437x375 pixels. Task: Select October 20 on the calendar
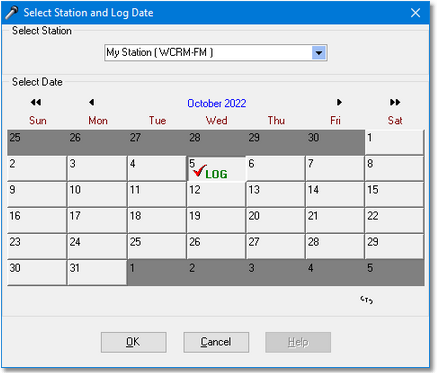(x=275, y=220)
